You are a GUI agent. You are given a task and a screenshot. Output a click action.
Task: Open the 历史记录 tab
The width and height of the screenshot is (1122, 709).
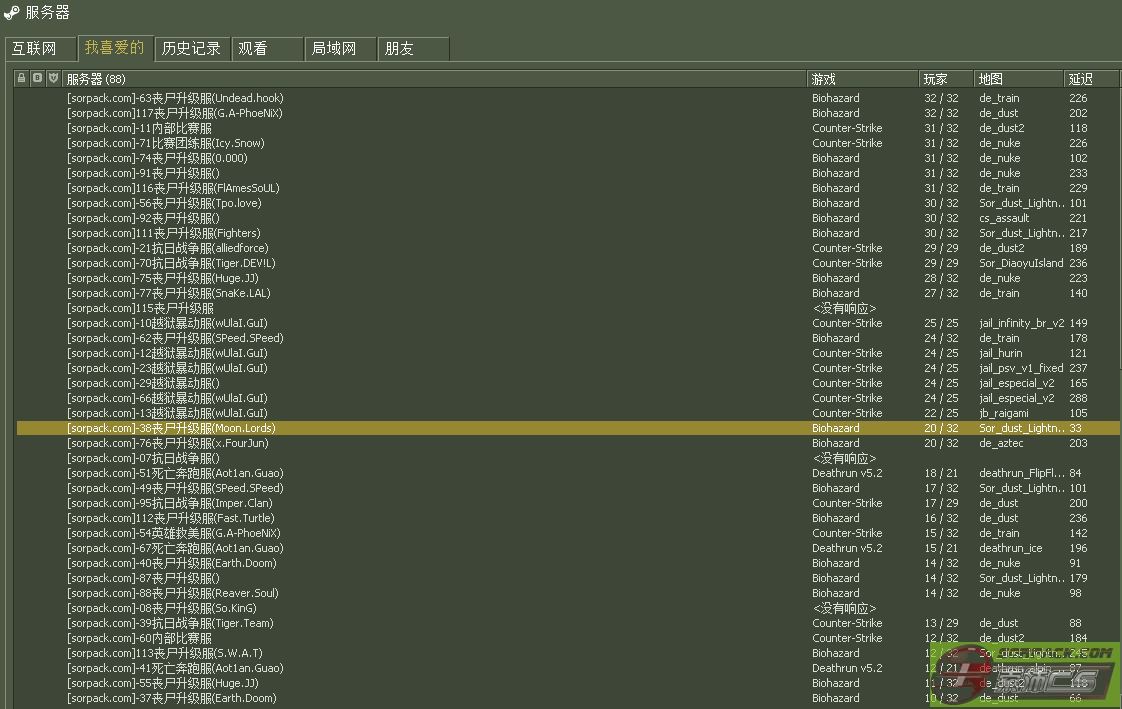pyautogui.click(x=191, y=48)
